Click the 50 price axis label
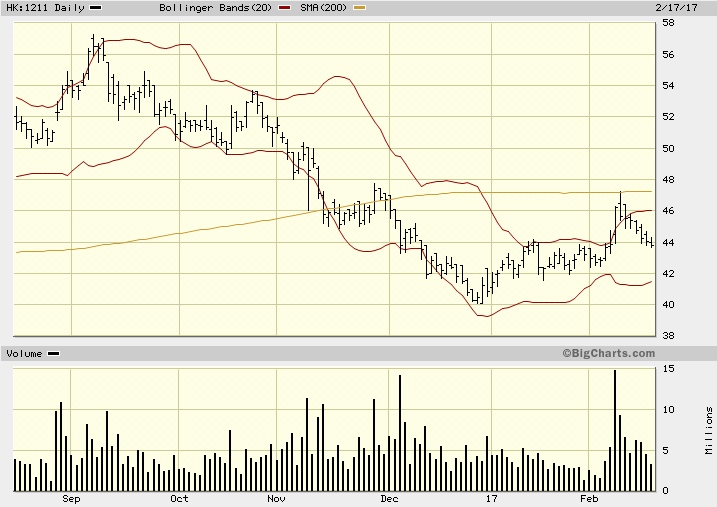This screenshot has height=507, width=717. point(668,149)
